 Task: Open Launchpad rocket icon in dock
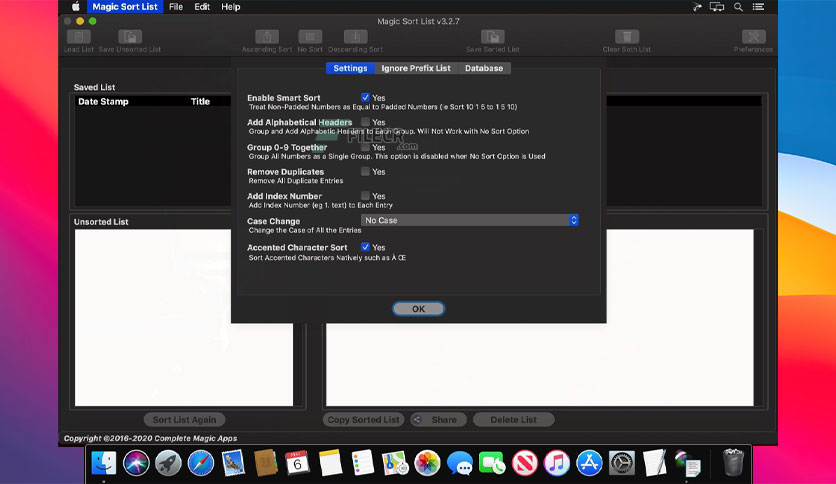[168, 463]
